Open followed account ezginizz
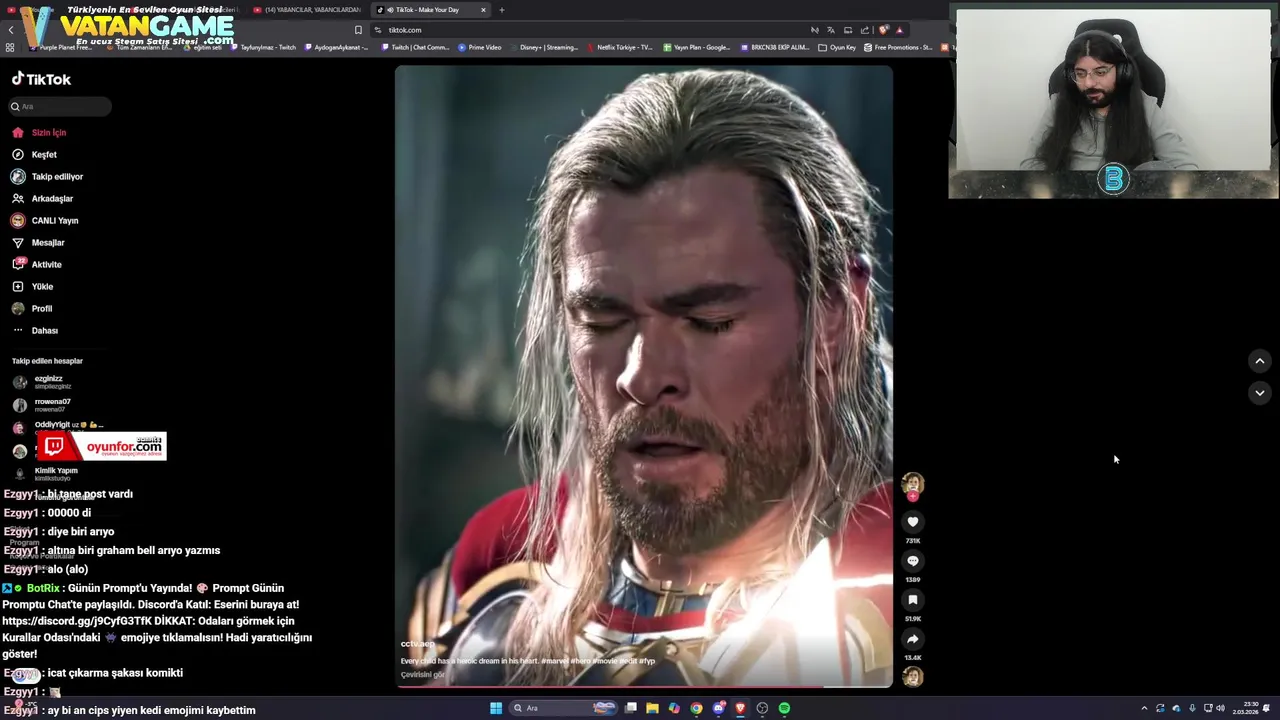1280x720 pixels. 42,382
